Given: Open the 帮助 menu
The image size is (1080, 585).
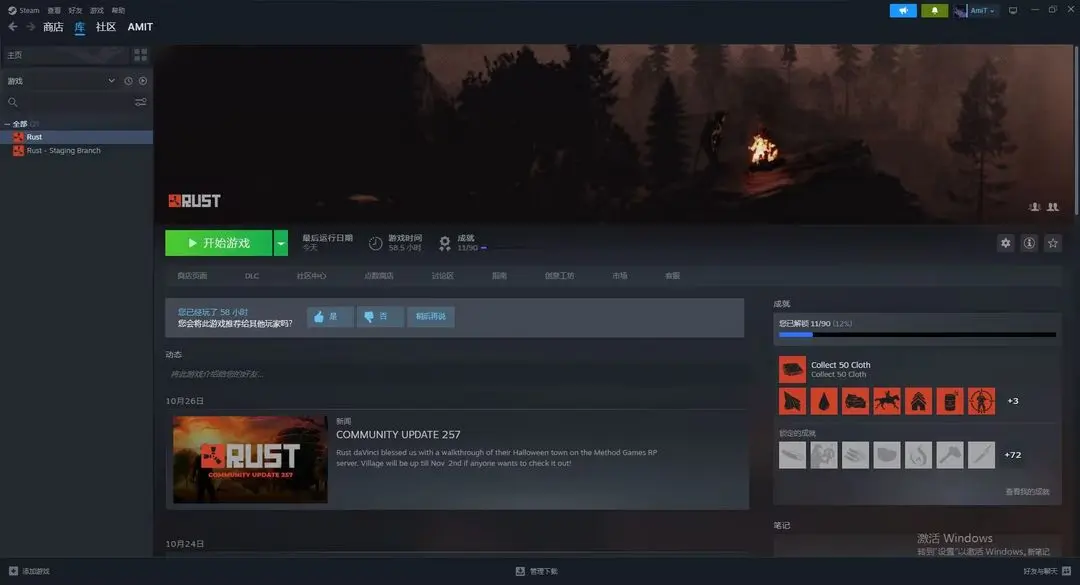Looking at the screenshot, I should [118, 10].
